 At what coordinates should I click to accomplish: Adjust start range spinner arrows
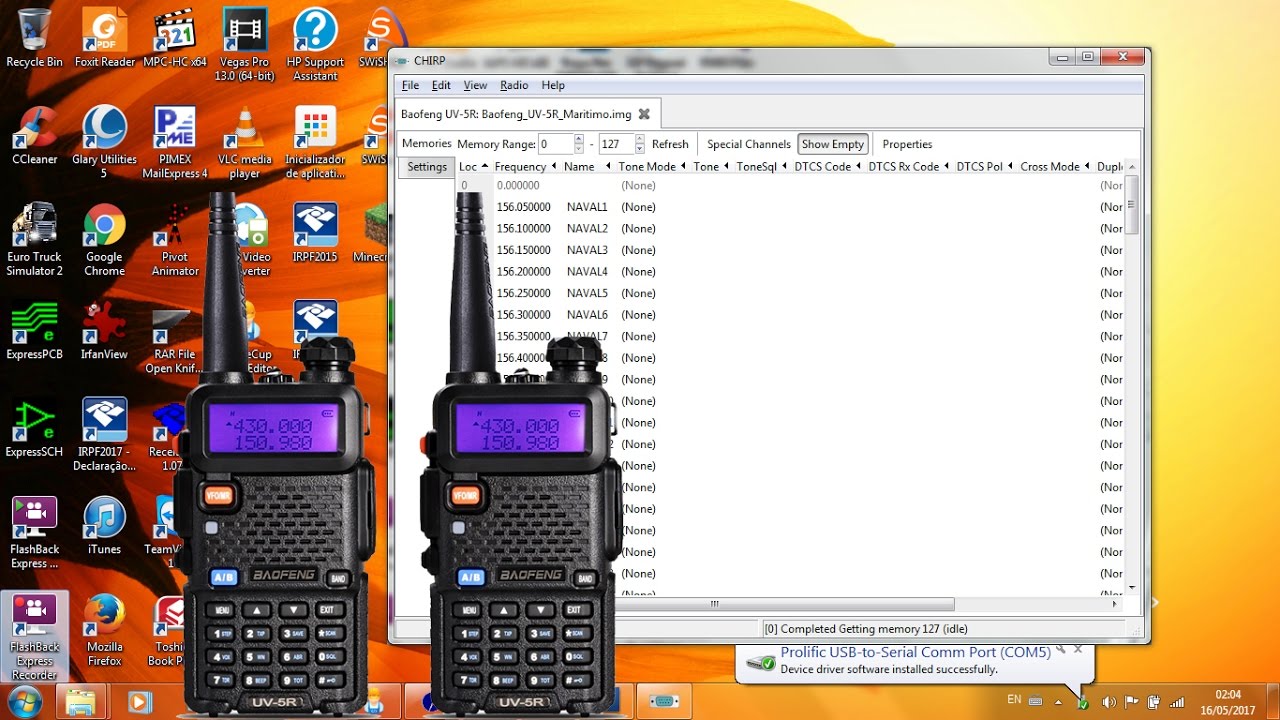click(579, 144)
